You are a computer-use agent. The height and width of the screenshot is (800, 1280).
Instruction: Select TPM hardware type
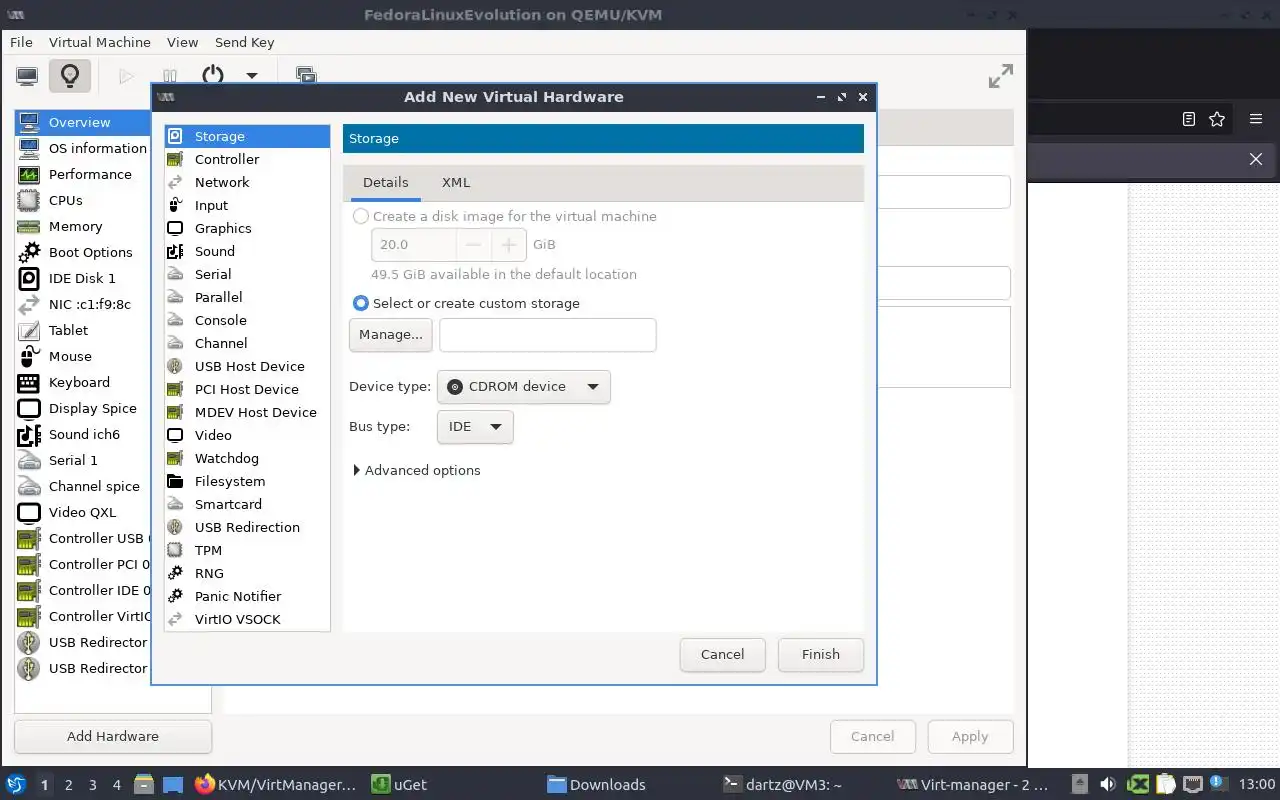[247, 550]
